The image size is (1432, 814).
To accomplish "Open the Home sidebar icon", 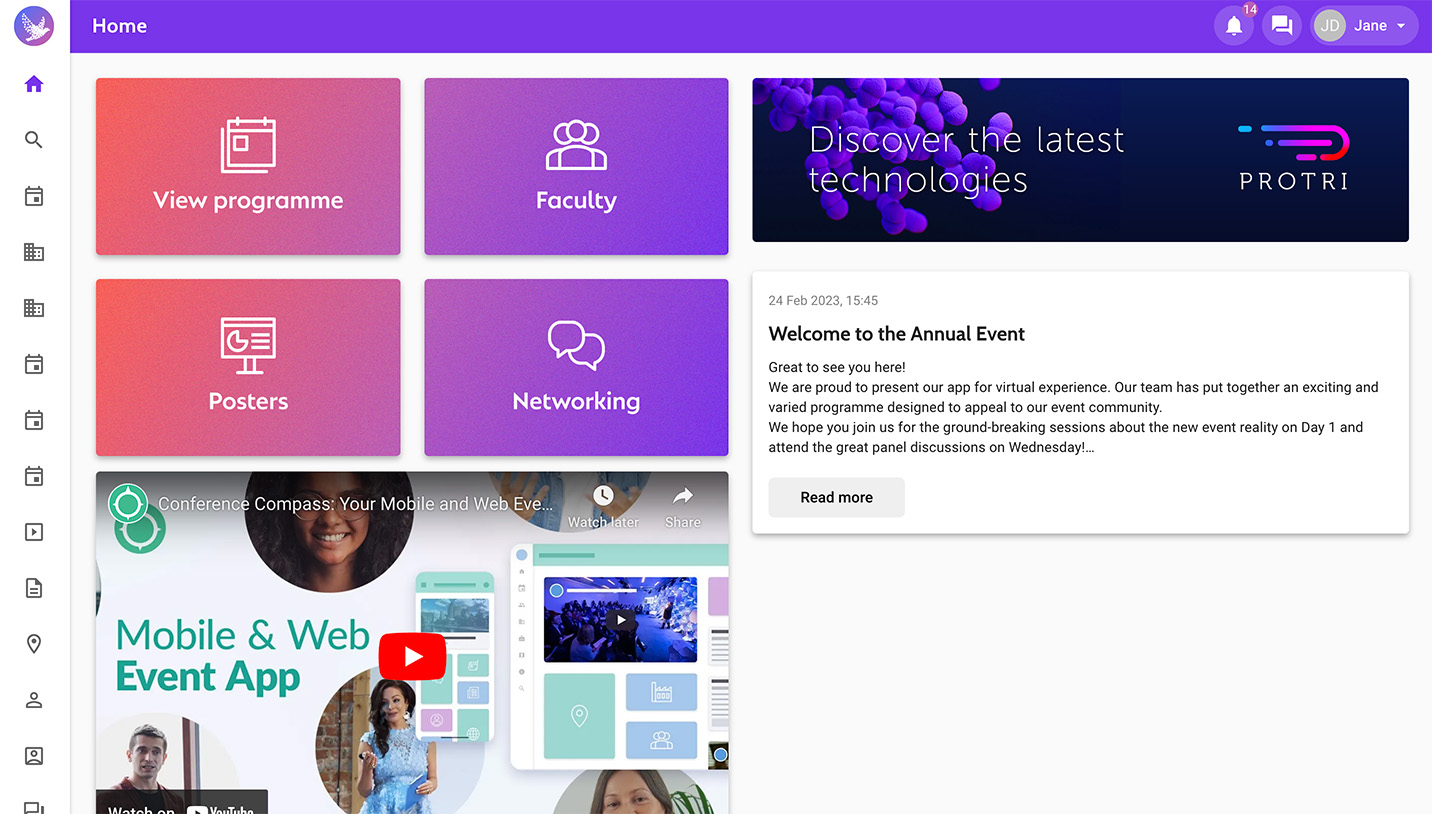I will tap(34, 84).
